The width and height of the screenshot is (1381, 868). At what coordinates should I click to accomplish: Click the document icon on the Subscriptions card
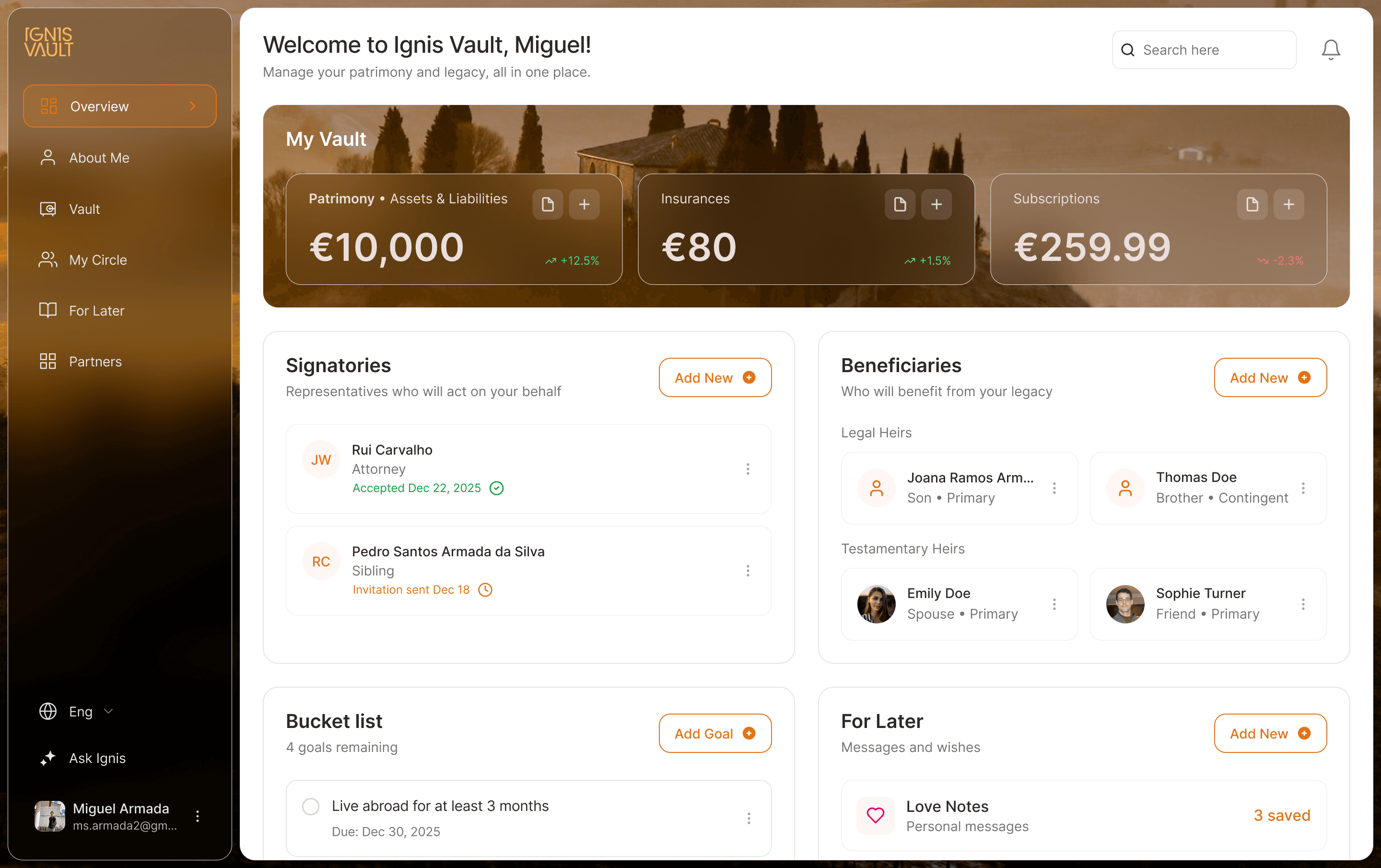click(x=1252, y=204)
